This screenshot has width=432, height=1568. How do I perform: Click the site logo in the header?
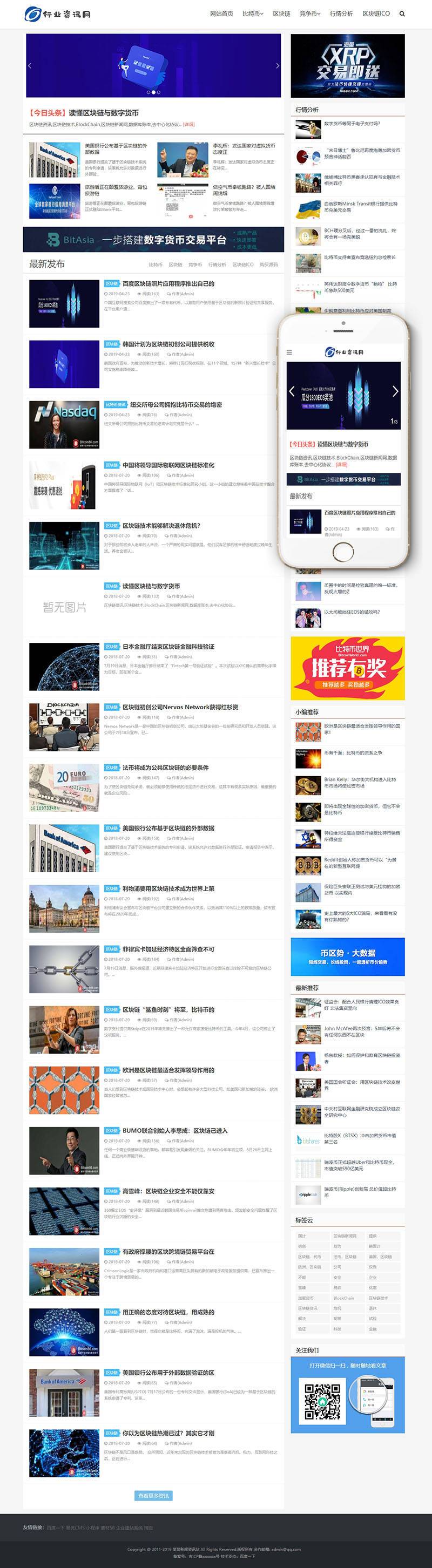(57, 14)
